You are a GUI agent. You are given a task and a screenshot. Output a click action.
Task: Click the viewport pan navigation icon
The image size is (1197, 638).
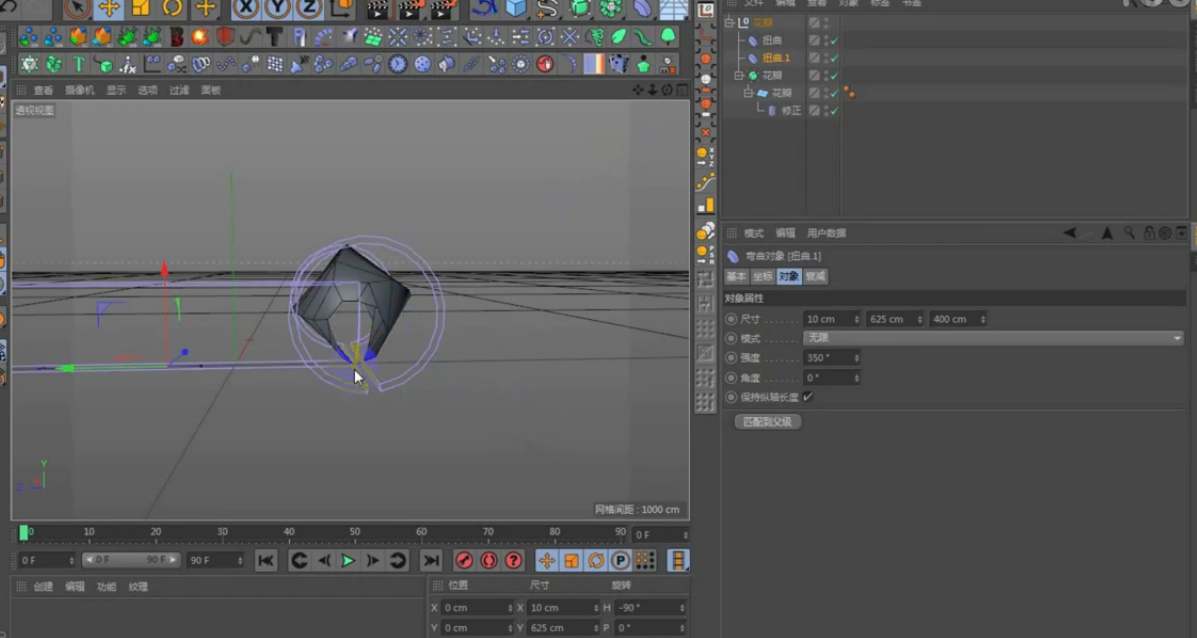[638, 90]
